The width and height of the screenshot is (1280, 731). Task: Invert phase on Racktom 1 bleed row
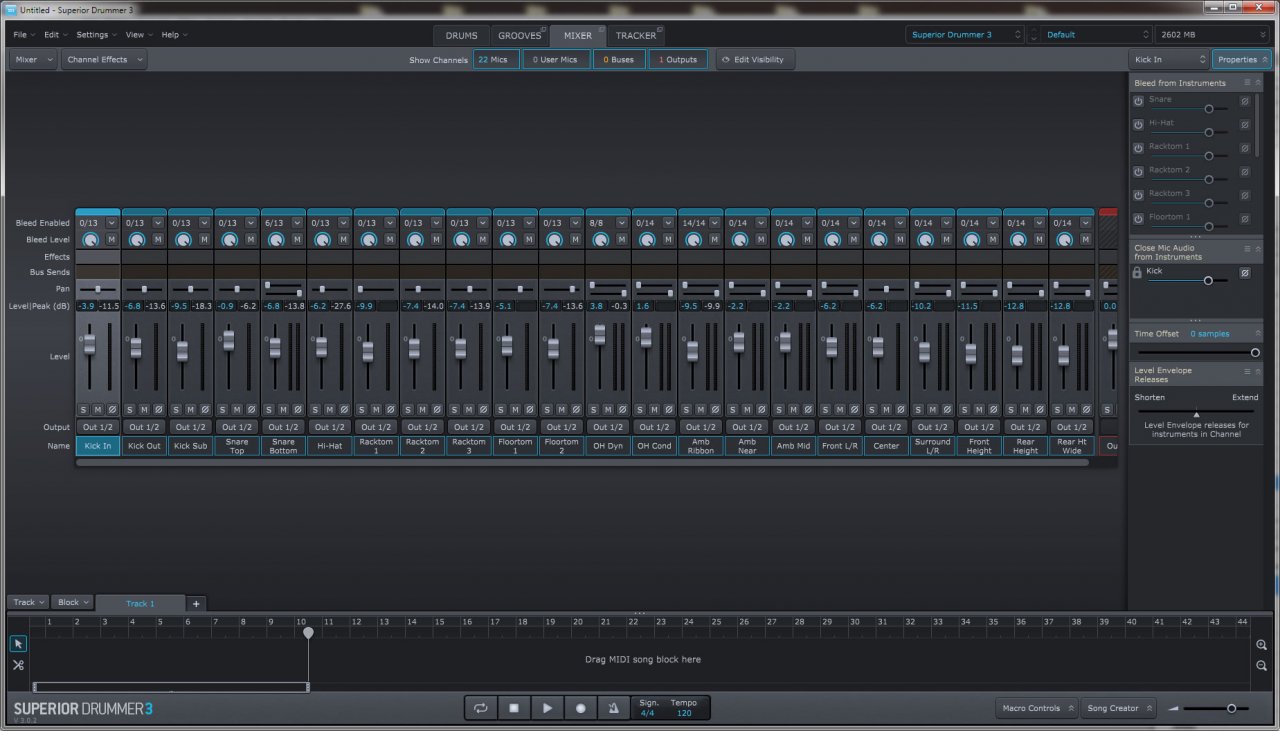coord(1245,148)
